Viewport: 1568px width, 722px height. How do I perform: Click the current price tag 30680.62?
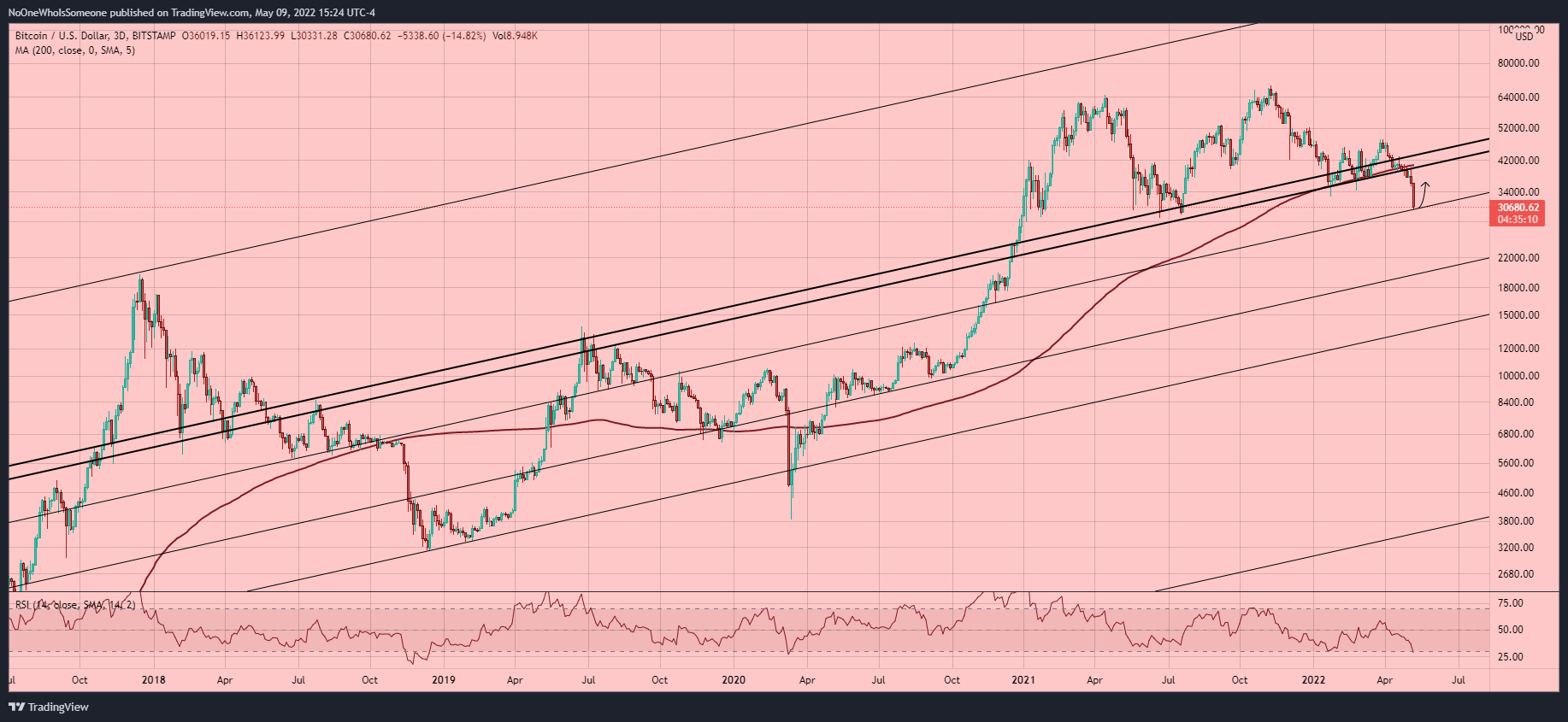[1518, 208]
